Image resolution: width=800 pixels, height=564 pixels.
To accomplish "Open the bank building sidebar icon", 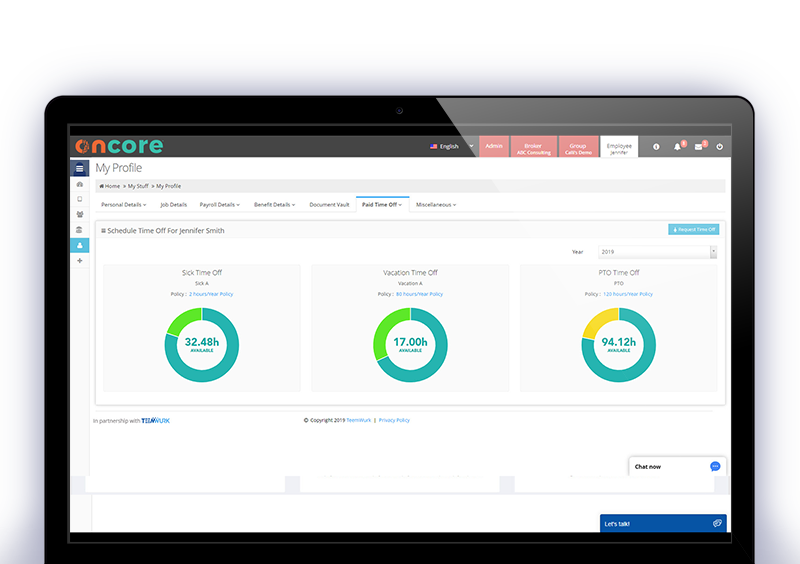I will (x=80, y=230).
